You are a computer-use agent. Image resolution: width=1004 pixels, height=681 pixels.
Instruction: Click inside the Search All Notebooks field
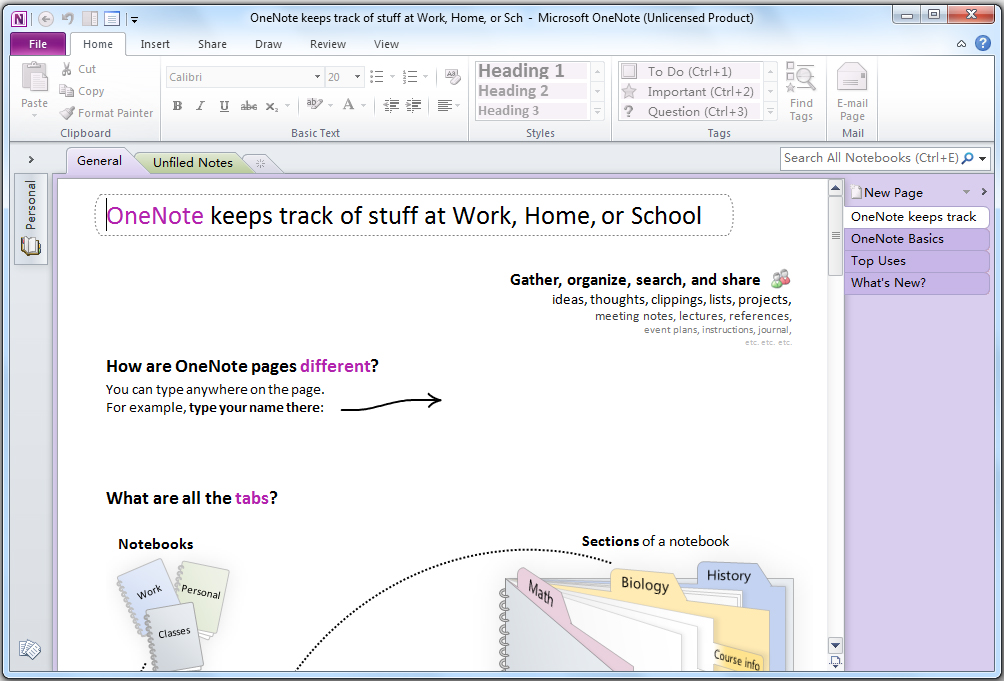click(x=870, y=157)
